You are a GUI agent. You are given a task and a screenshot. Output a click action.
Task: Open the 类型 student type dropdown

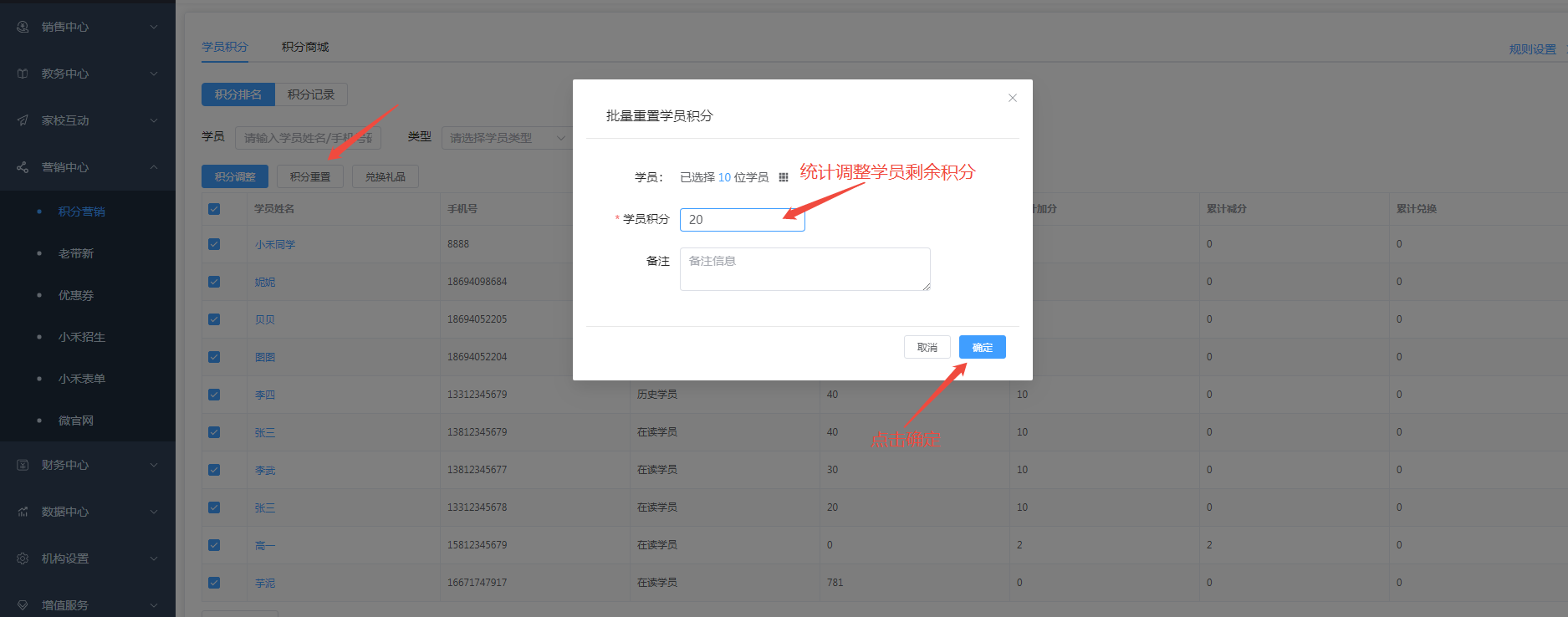pos(507,138)
